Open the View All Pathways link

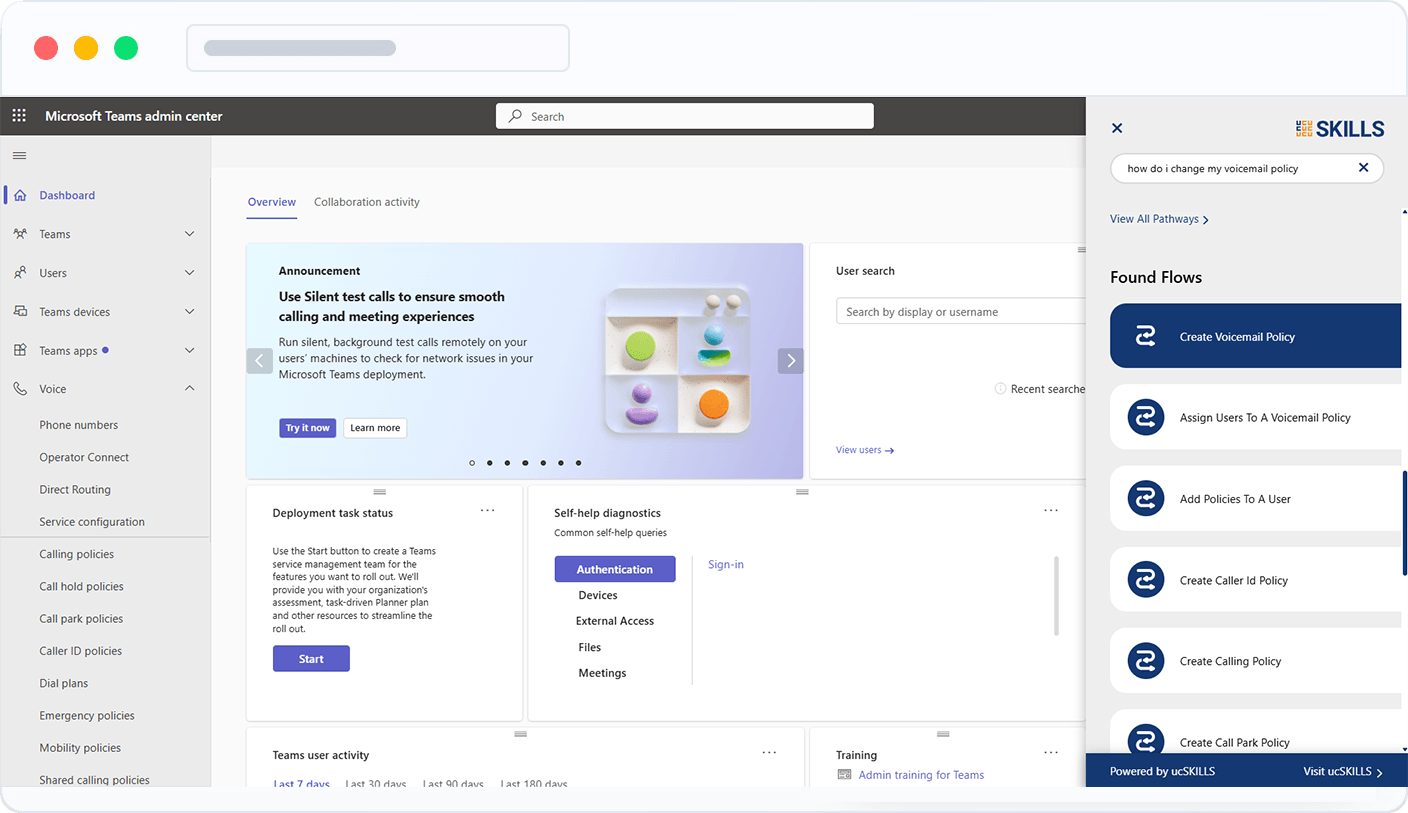(1159, 219)
